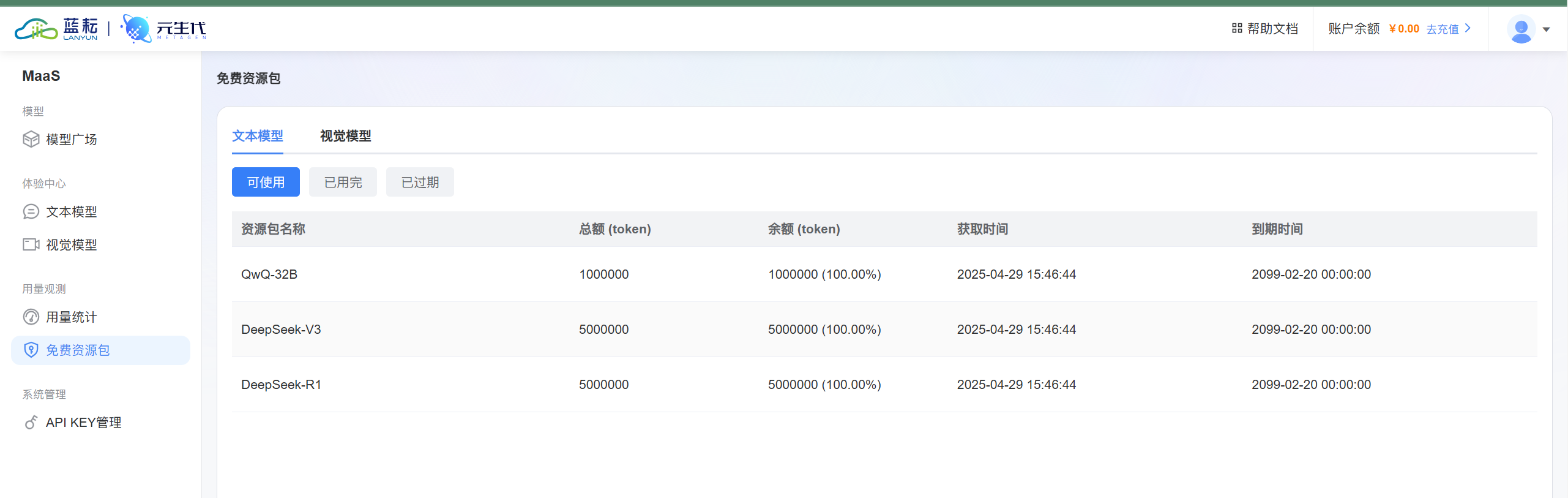Click the text model chat icon
The height and width of the screenshot is (498, 1568).
point(31,212)
